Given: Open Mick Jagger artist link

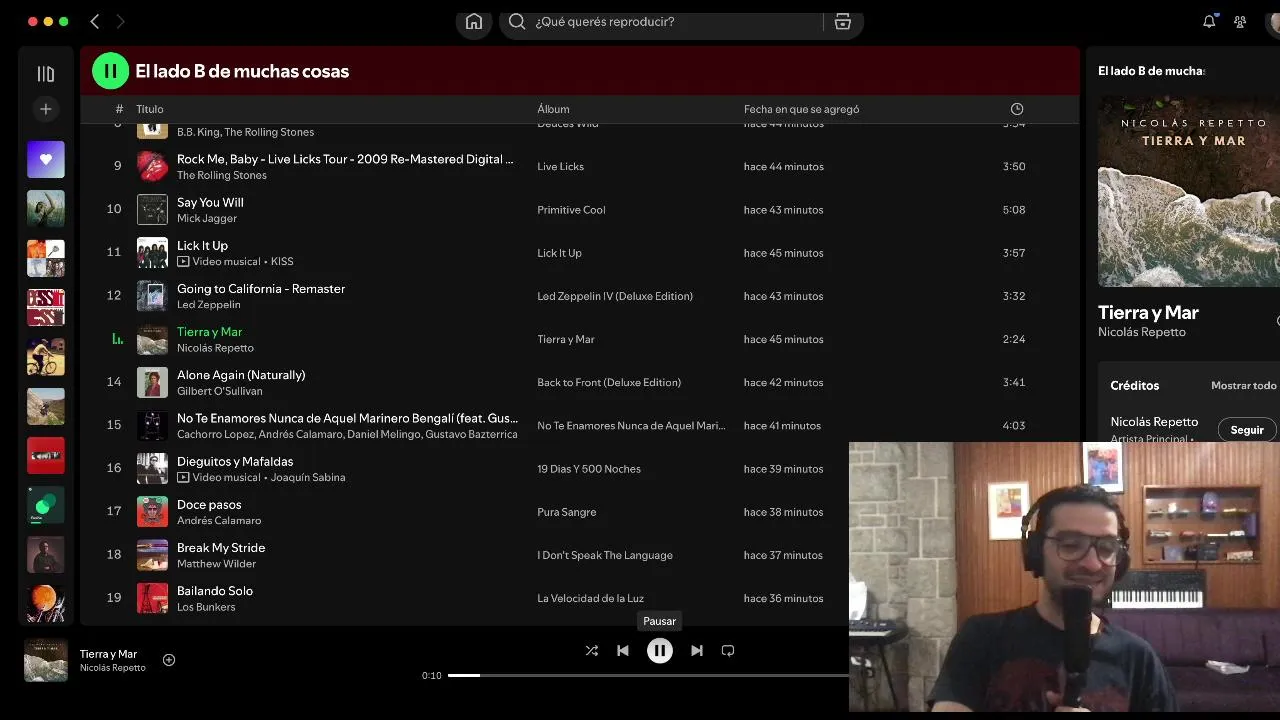Looking at the screenshot, I should pyautogui.click(x=207, y=218).
